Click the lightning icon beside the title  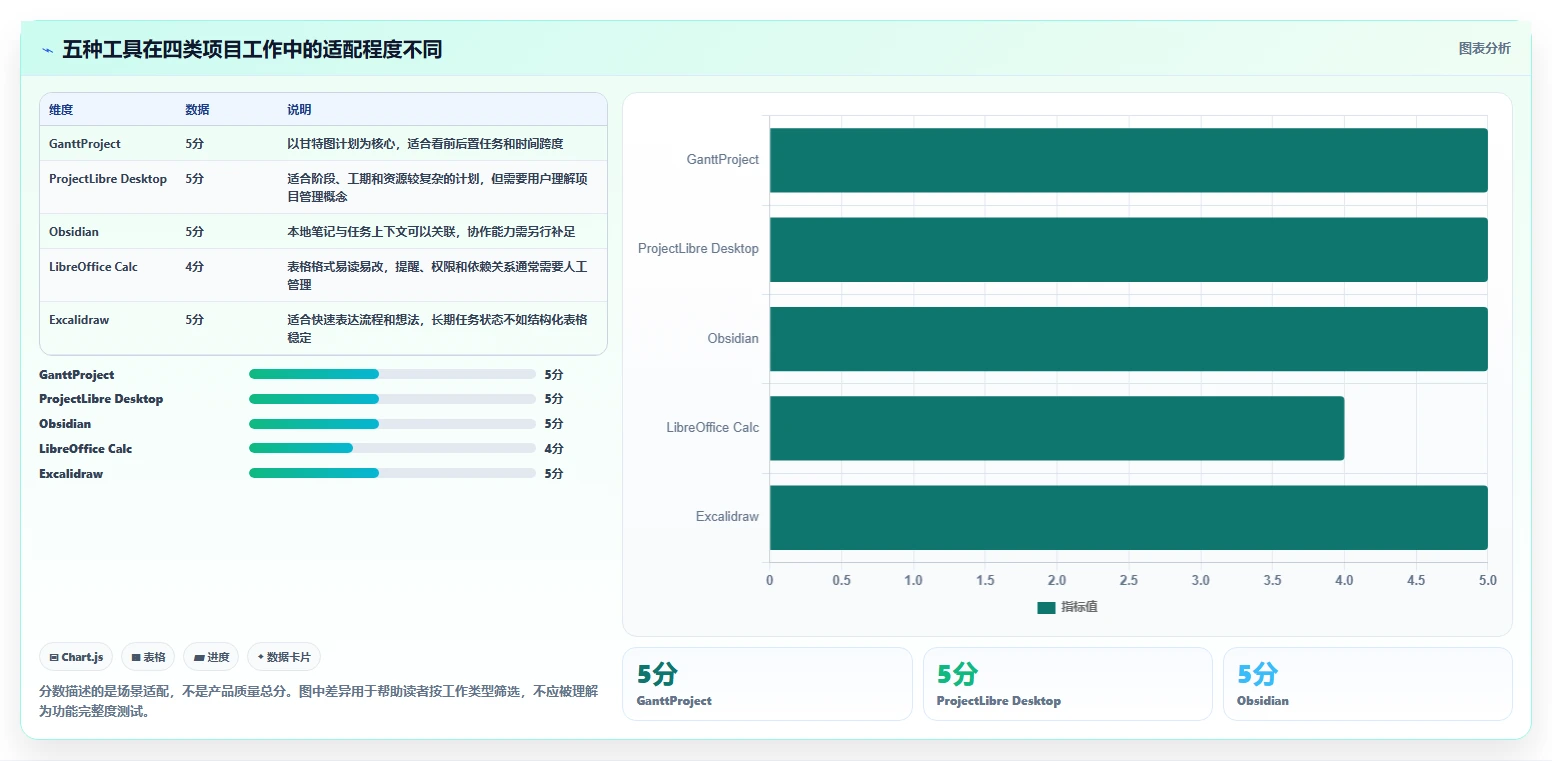click(x=47, y=50)
